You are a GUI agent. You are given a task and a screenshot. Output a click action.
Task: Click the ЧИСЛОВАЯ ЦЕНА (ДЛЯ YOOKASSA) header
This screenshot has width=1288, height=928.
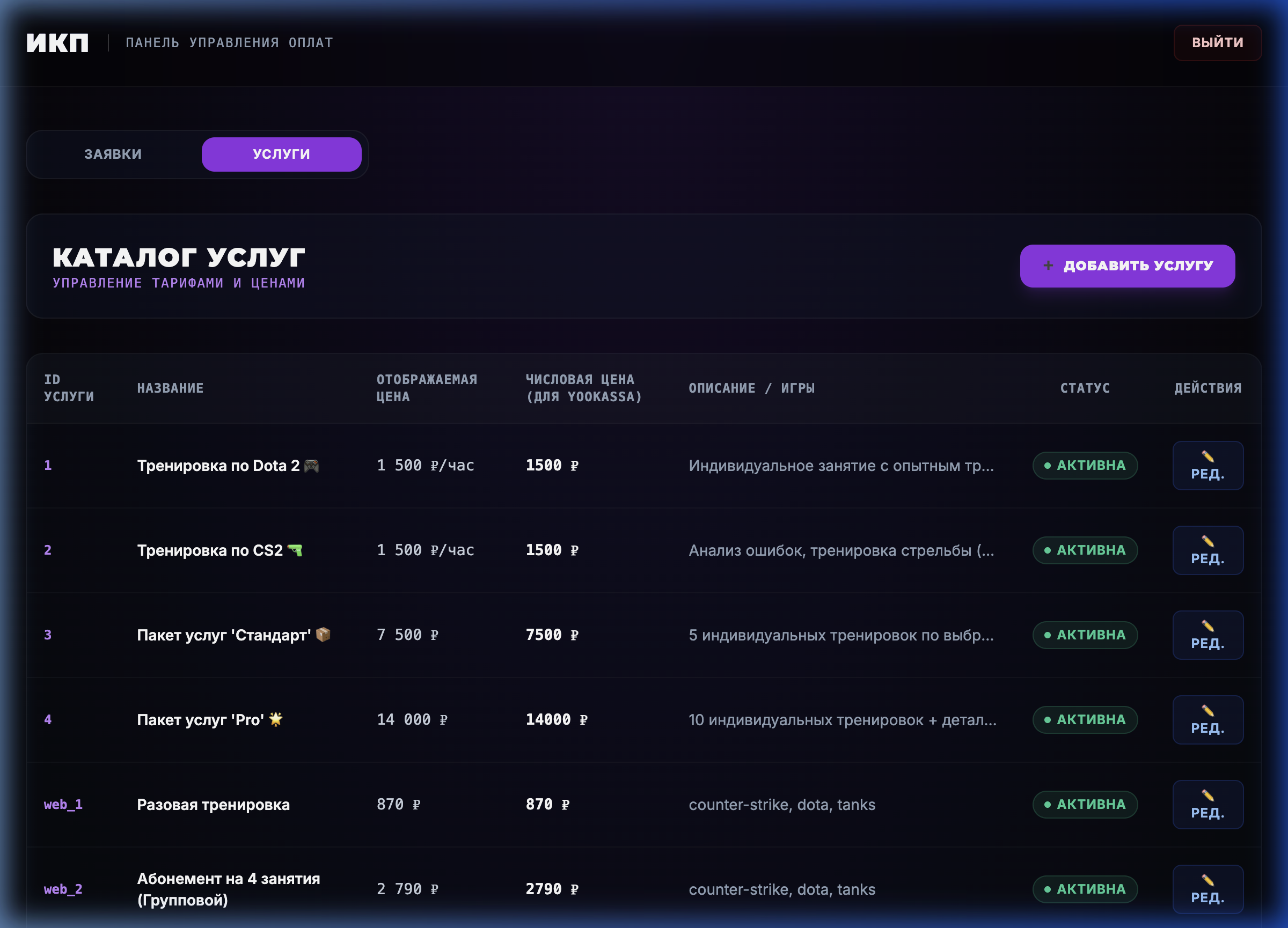click(584, 388)
